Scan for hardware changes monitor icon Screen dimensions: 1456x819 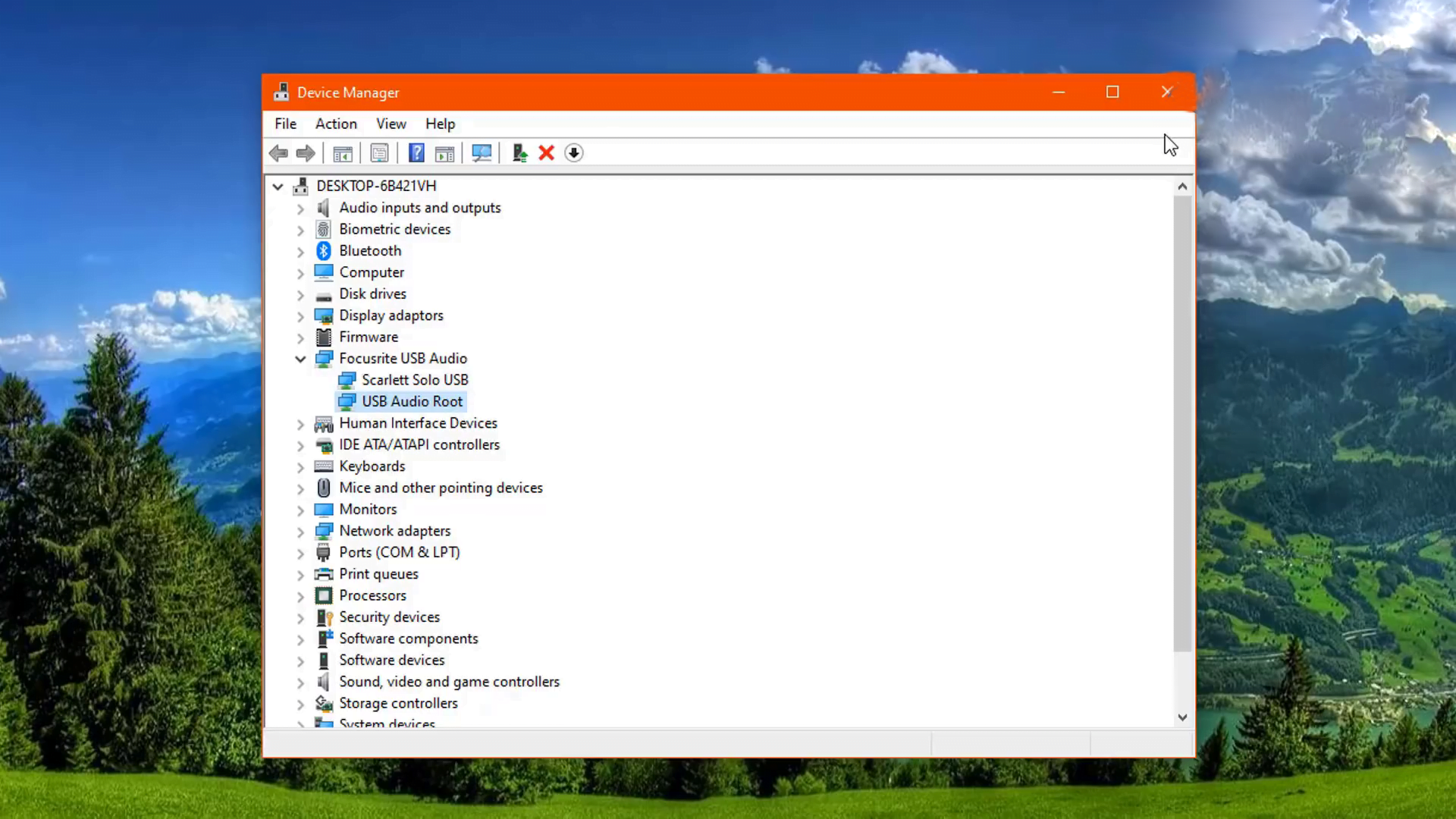click(482, 153)
